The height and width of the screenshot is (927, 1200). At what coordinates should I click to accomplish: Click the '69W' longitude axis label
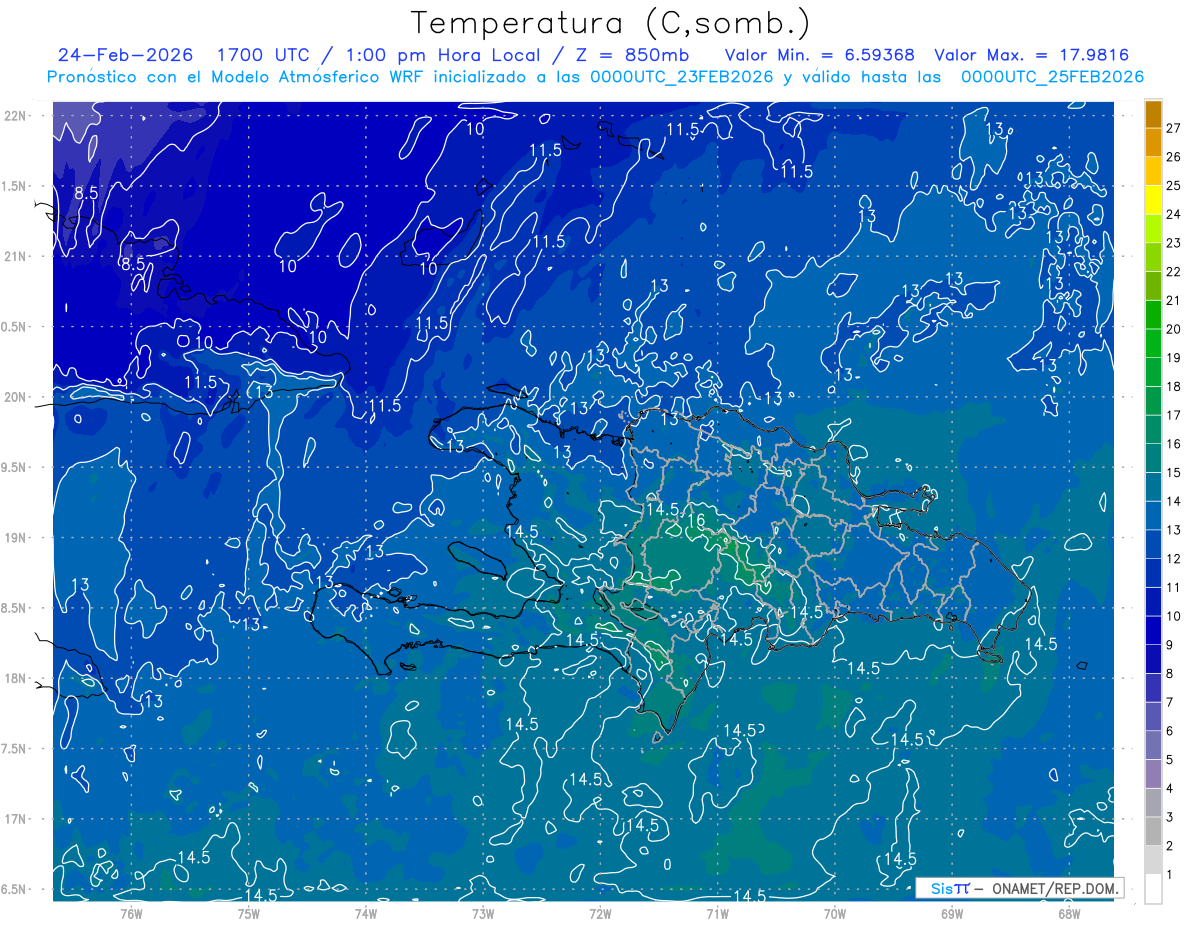(952, 913)
